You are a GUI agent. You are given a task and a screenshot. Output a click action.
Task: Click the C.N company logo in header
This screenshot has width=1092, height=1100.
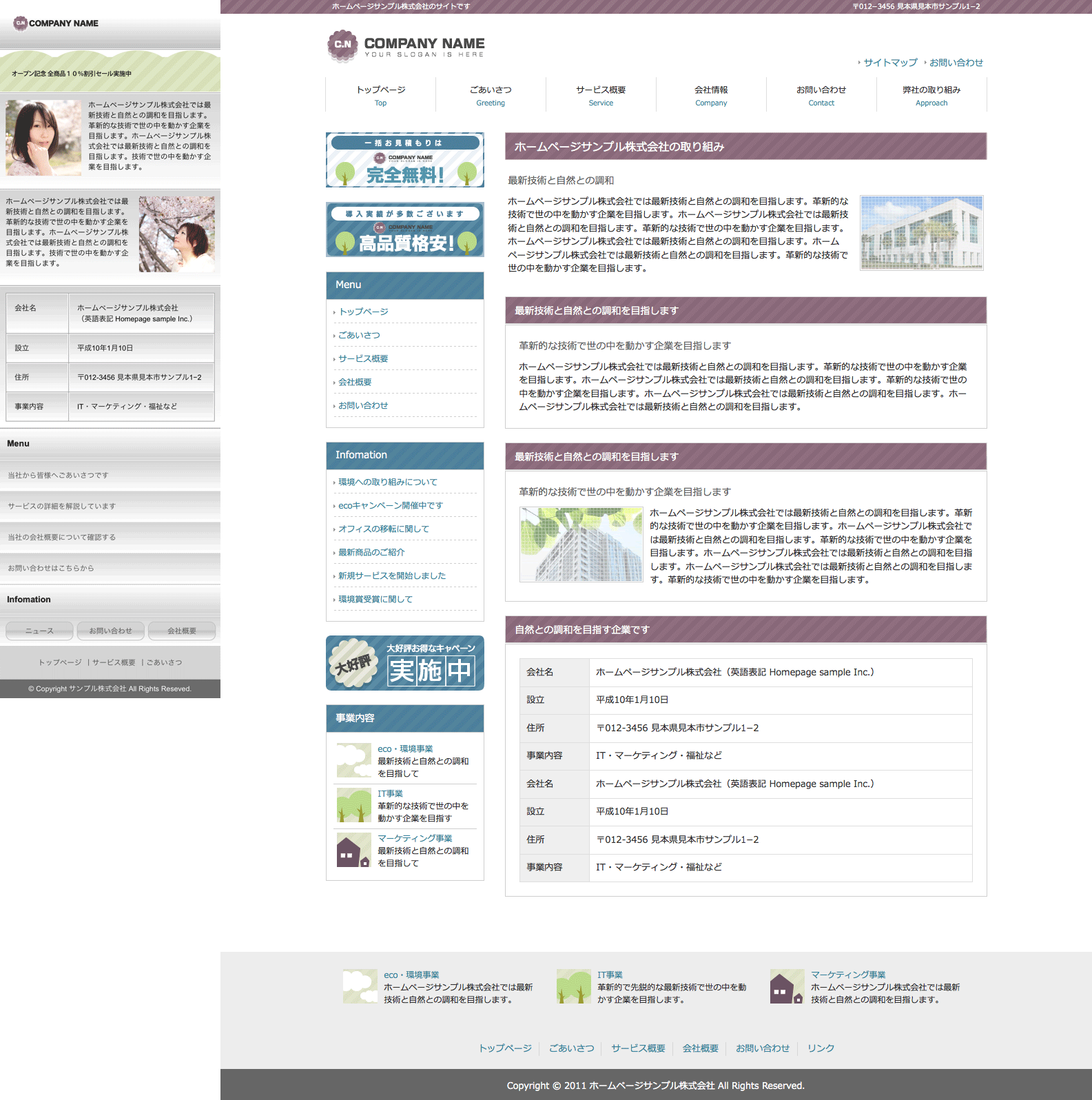(342, 45)
